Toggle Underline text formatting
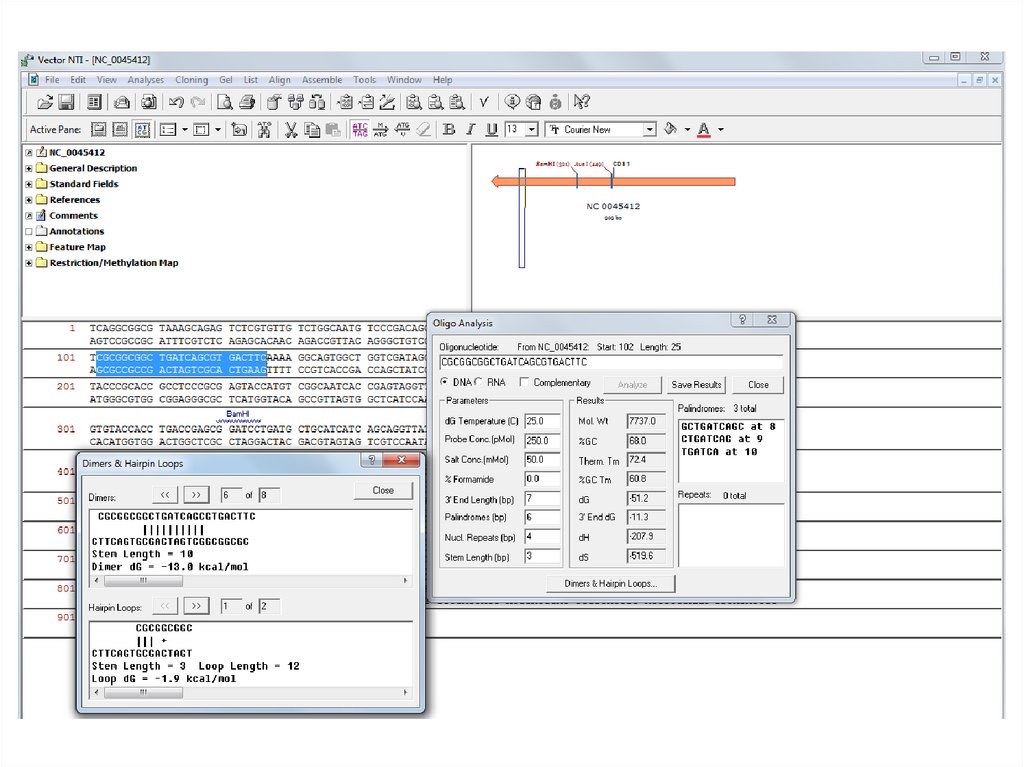 [x=491, y=129]
